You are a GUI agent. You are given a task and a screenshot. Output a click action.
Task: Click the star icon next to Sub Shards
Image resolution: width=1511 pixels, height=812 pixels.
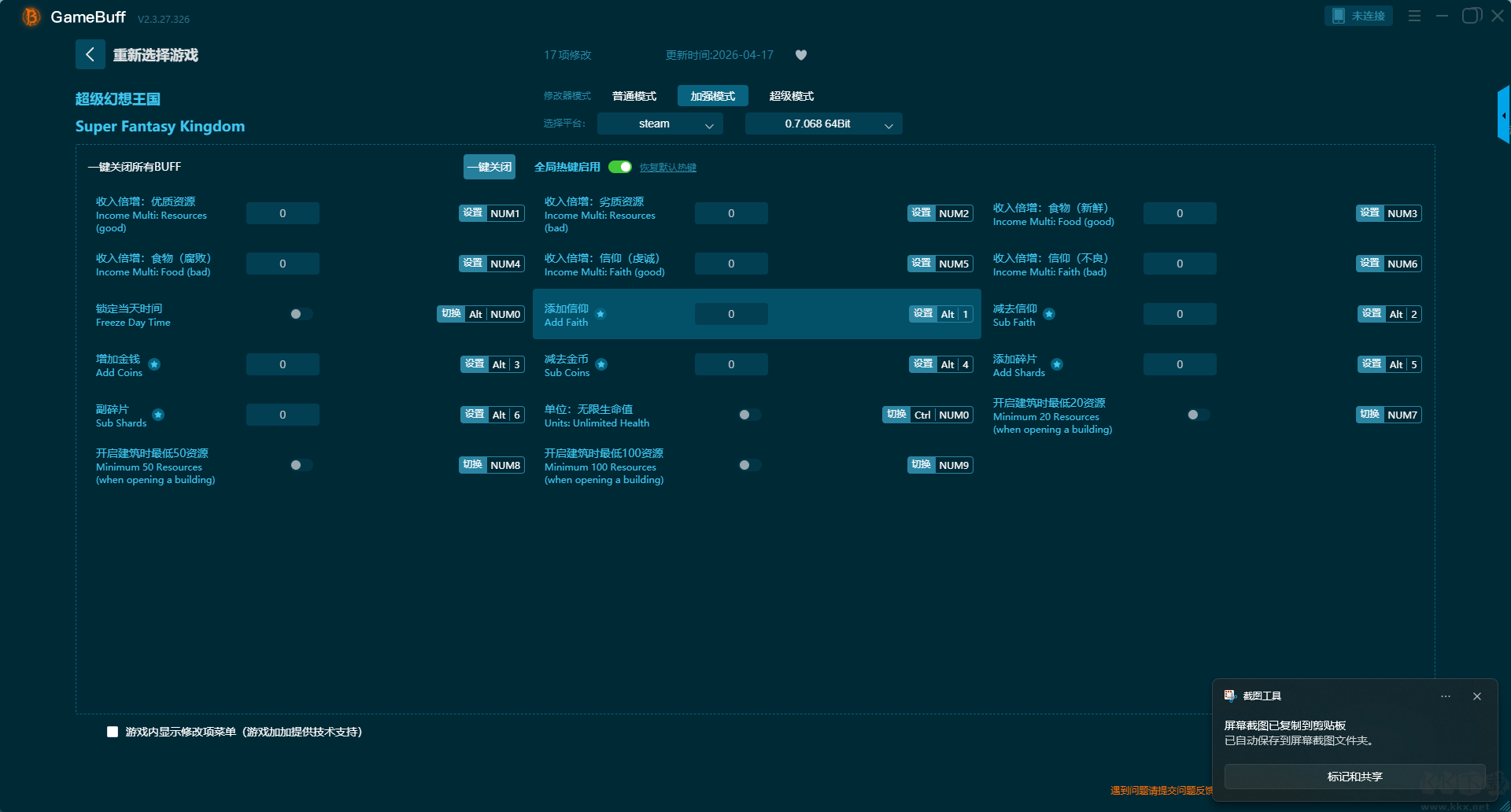[158, 415]
